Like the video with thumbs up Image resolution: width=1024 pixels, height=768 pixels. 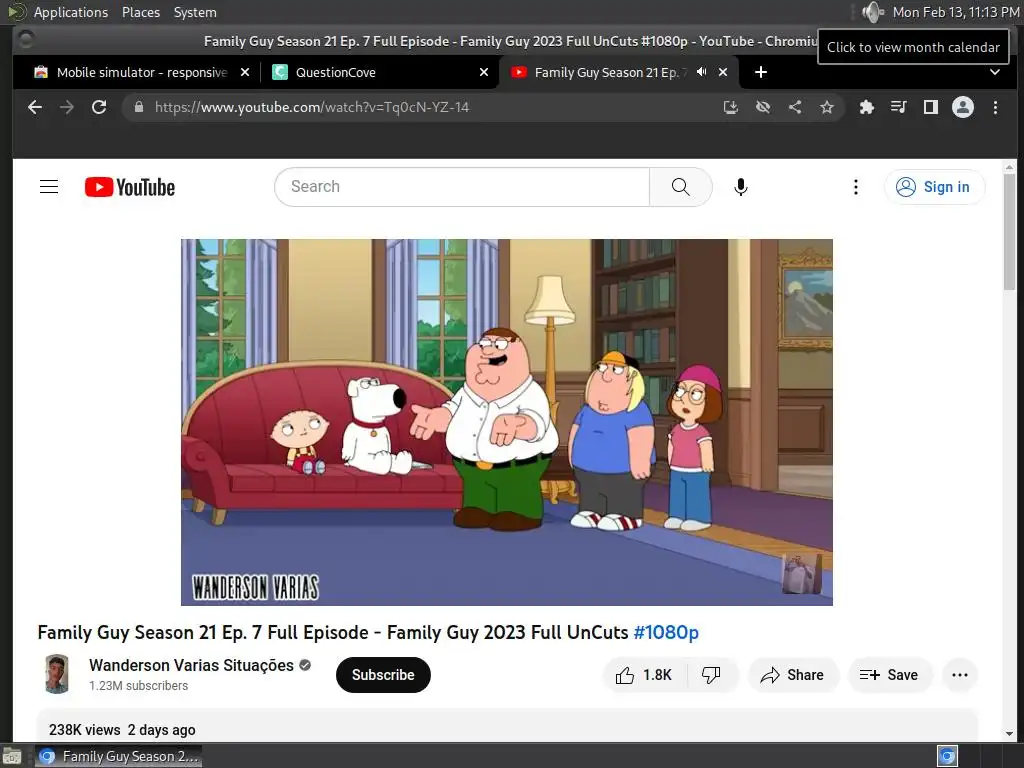pyautogui.click(x=644, y=675)
